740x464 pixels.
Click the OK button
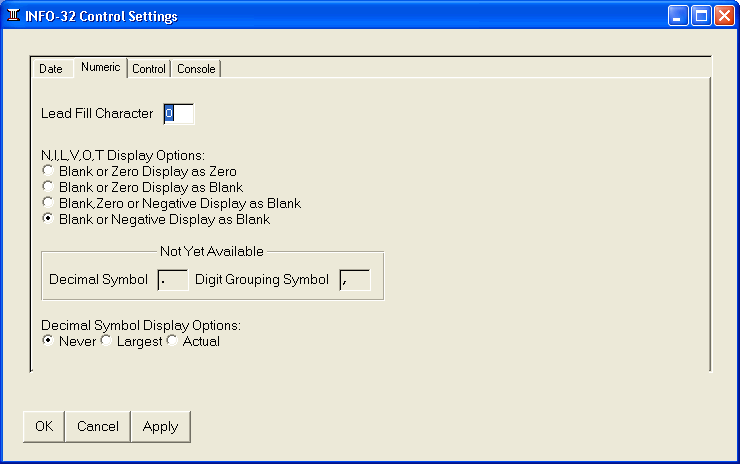coord(44,427)
